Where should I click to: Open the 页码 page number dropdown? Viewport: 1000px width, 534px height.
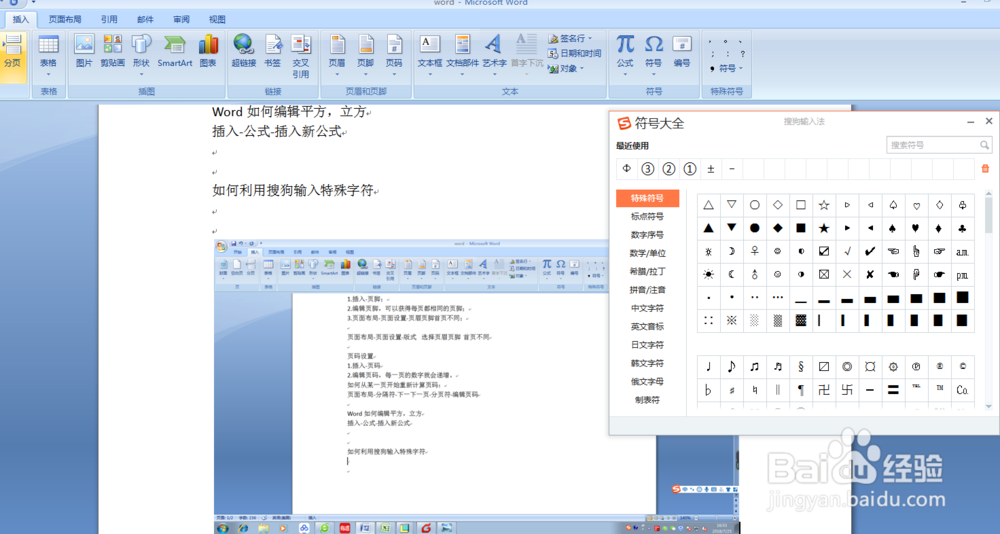[394, 55]
